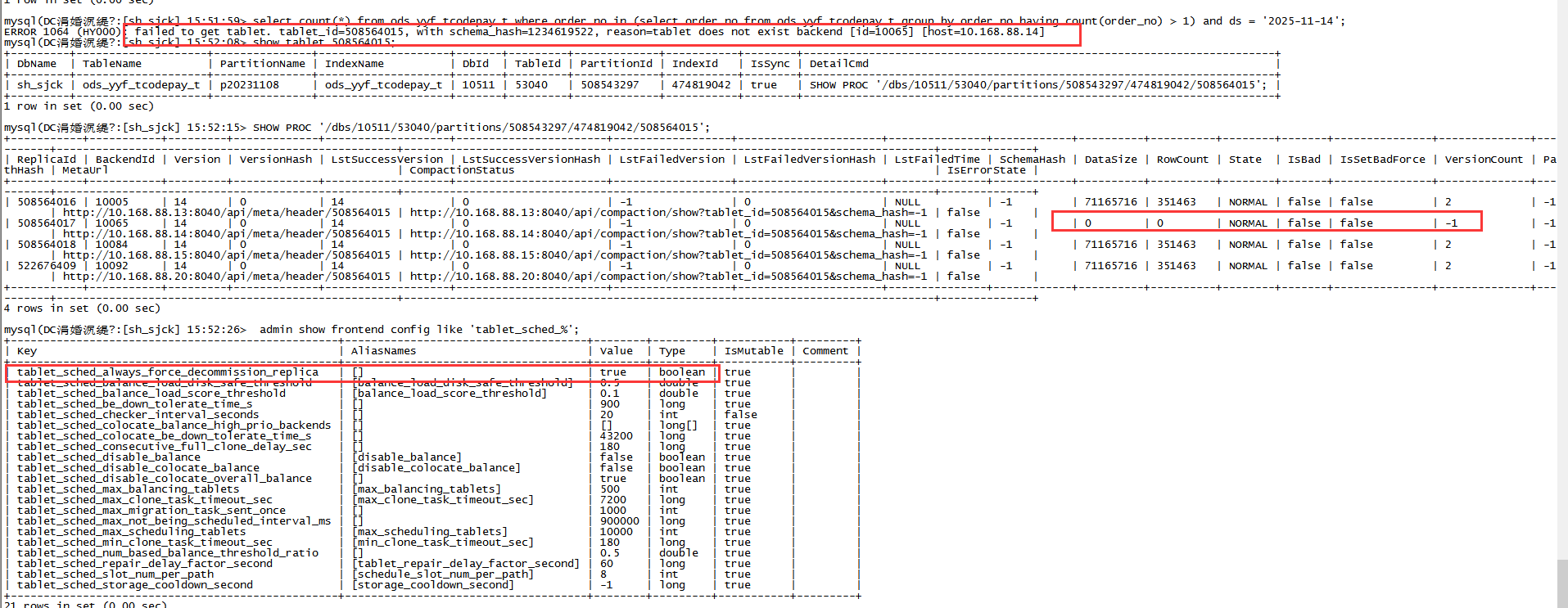This screenshot has width=1568, height=608.
Task: Click the value 43200 in the config table
Action: click(x=616, y=436)
